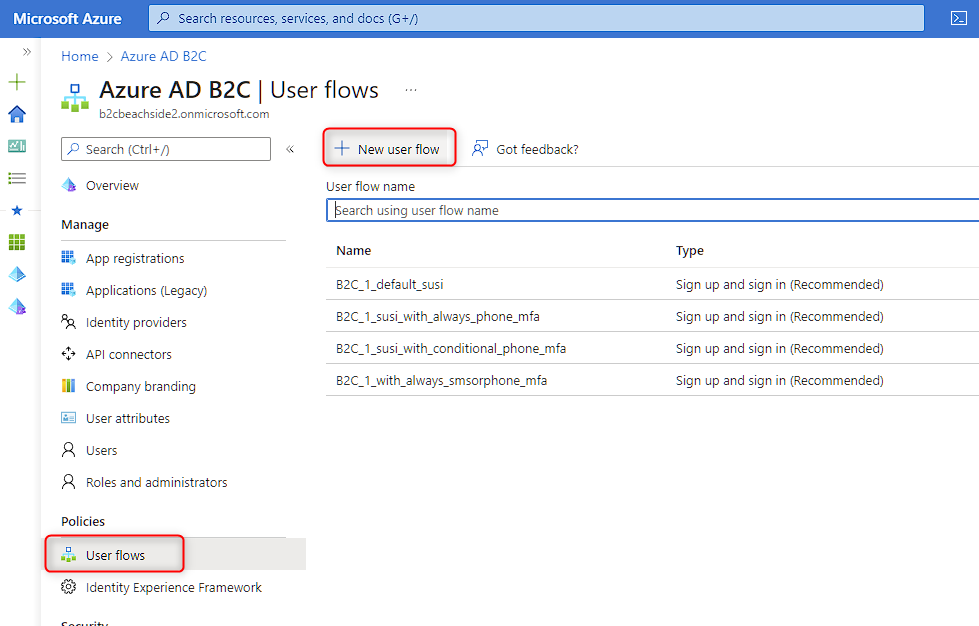Click the blue diamond icon in left rail

(x=17, y=274)
